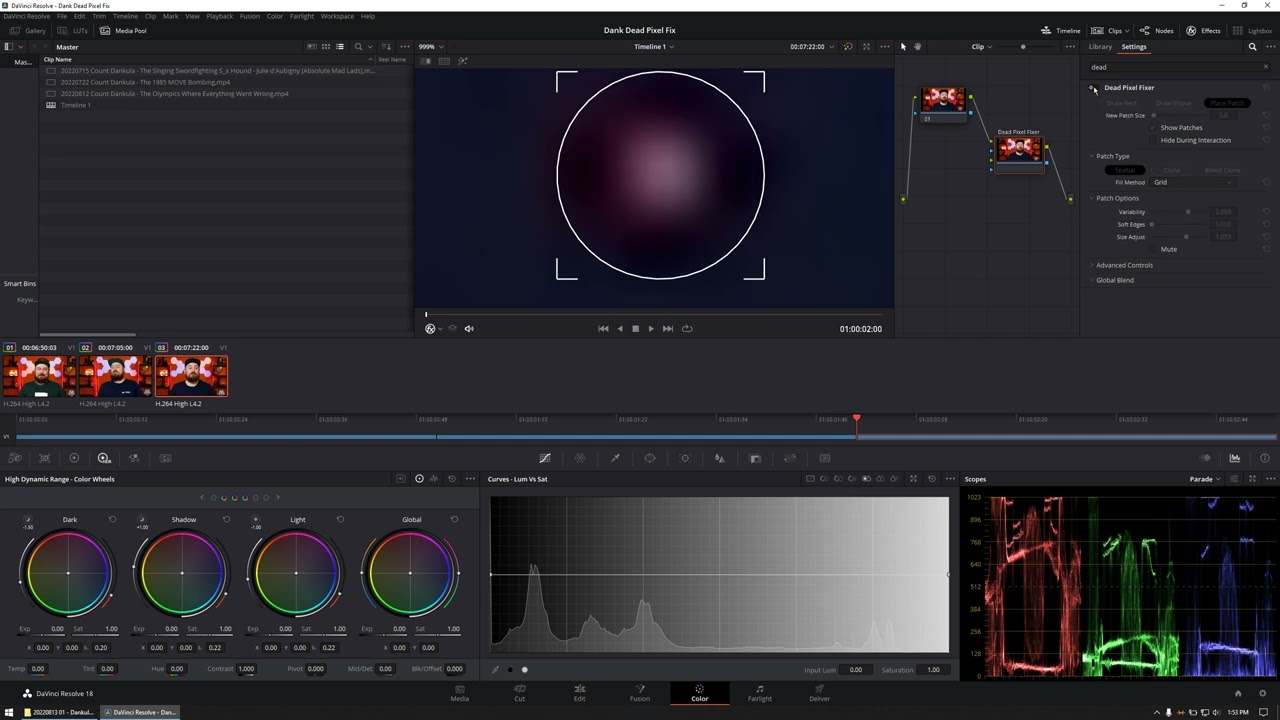Go to the Fusion page

(639, 693)
